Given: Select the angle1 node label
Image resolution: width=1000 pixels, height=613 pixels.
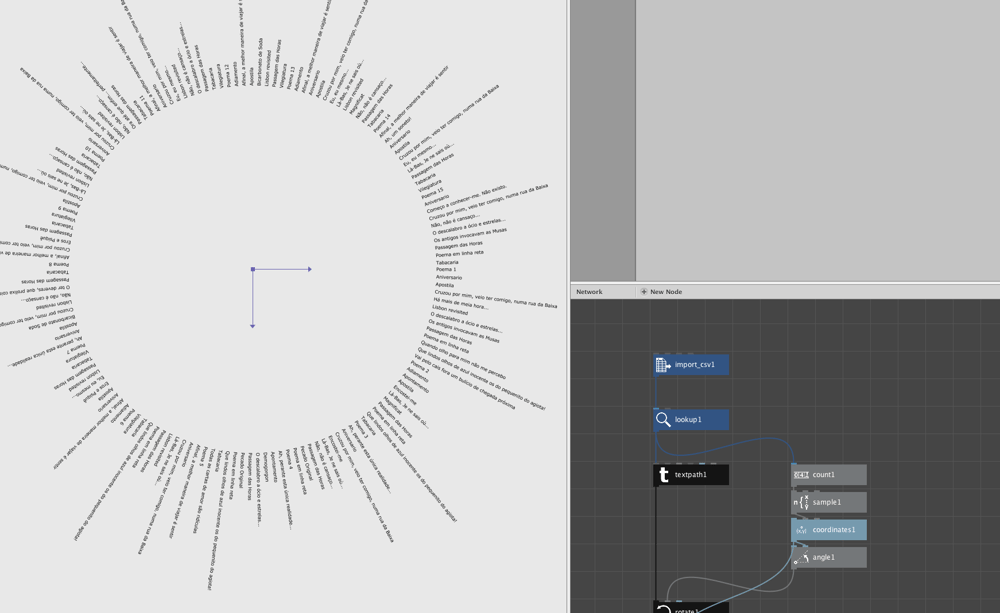Looking at the screenshot, I should tap(823, 558).
